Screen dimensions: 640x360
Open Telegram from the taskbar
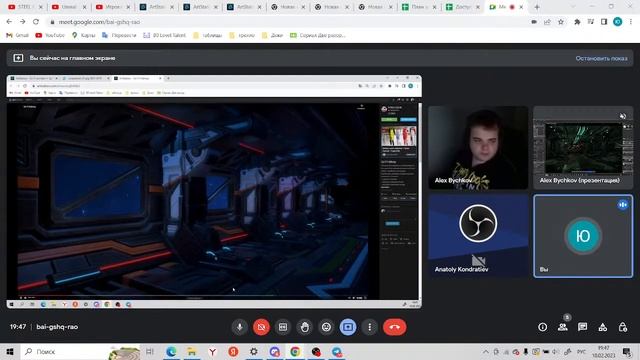pos(337,351)
